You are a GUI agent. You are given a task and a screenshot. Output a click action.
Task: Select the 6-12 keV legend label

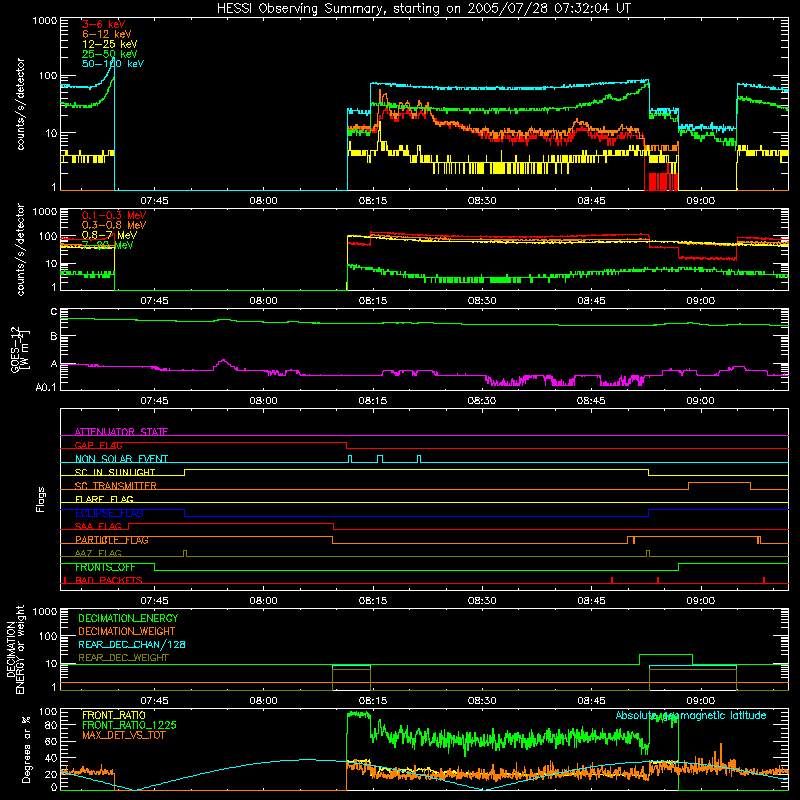[x=106, y=34]
